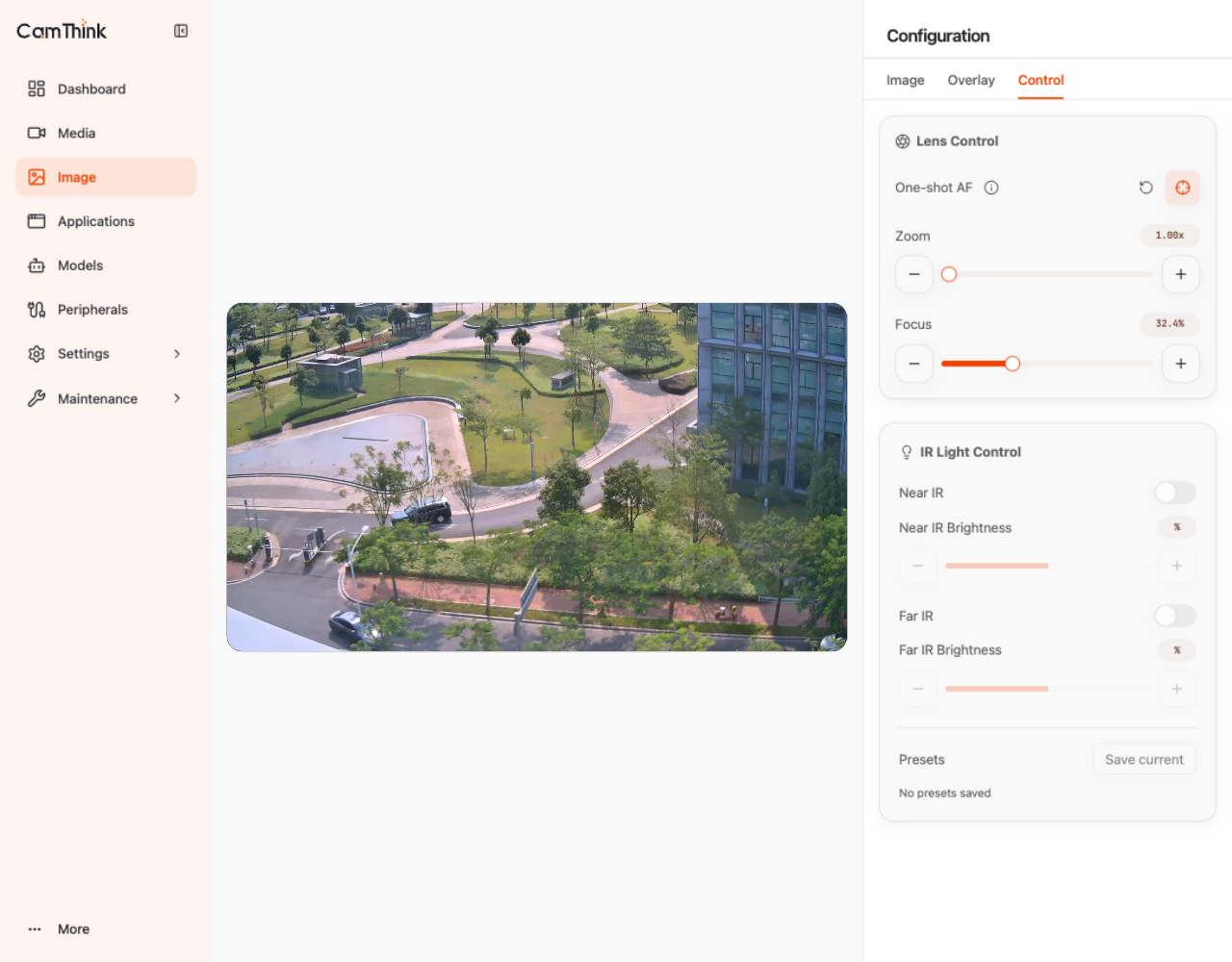Click the camera live preview image
Image resolution: width=1232 pixels, height=962 pixels.
(x=537, y=477)
